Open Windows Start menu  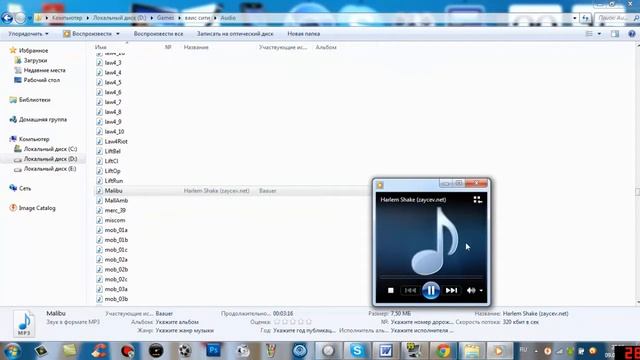(12, 351)
